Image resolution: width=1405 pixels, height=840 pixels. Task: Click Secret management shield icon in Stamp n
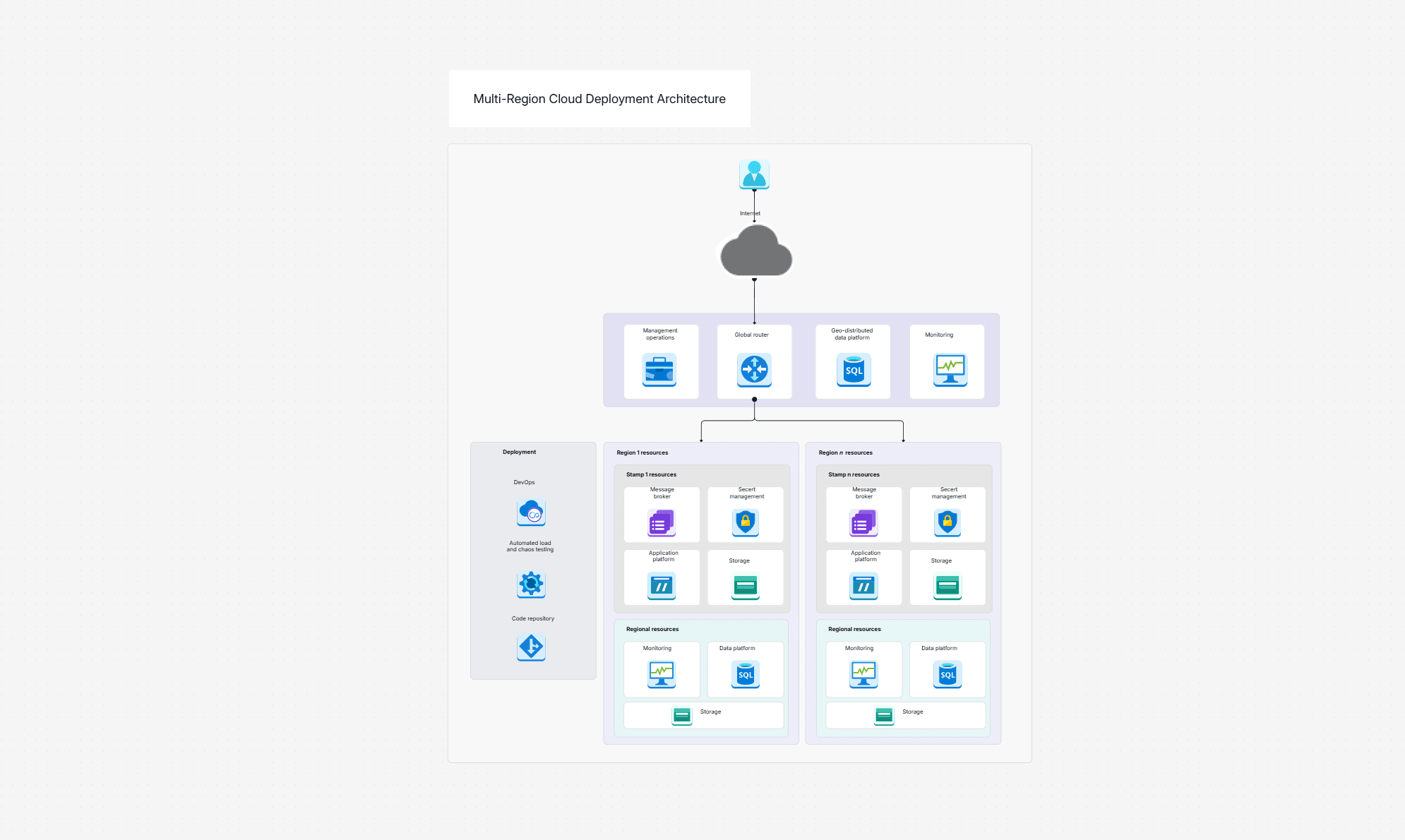click(947, 523)
